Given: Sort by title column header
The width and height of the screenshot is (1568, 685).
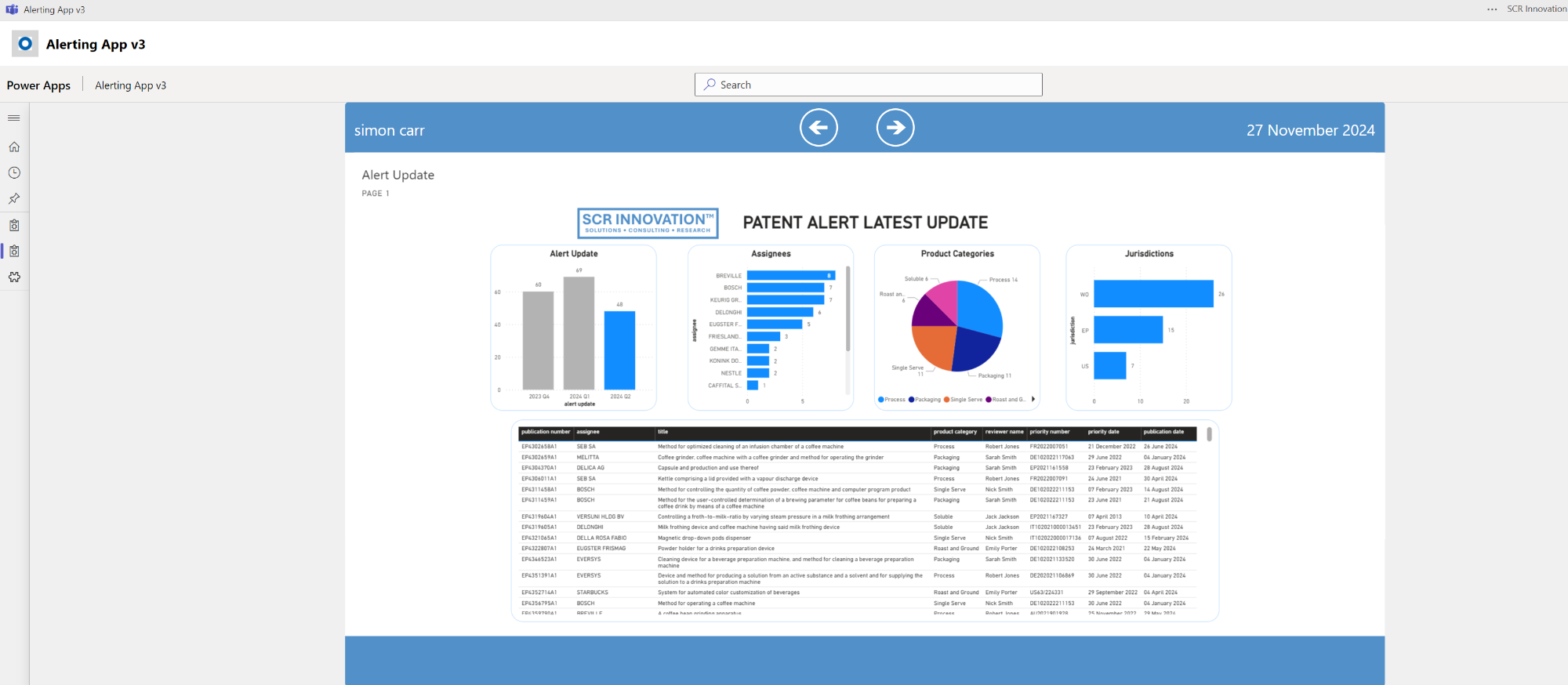Looking at the screenshot, I should coord(663,432).
